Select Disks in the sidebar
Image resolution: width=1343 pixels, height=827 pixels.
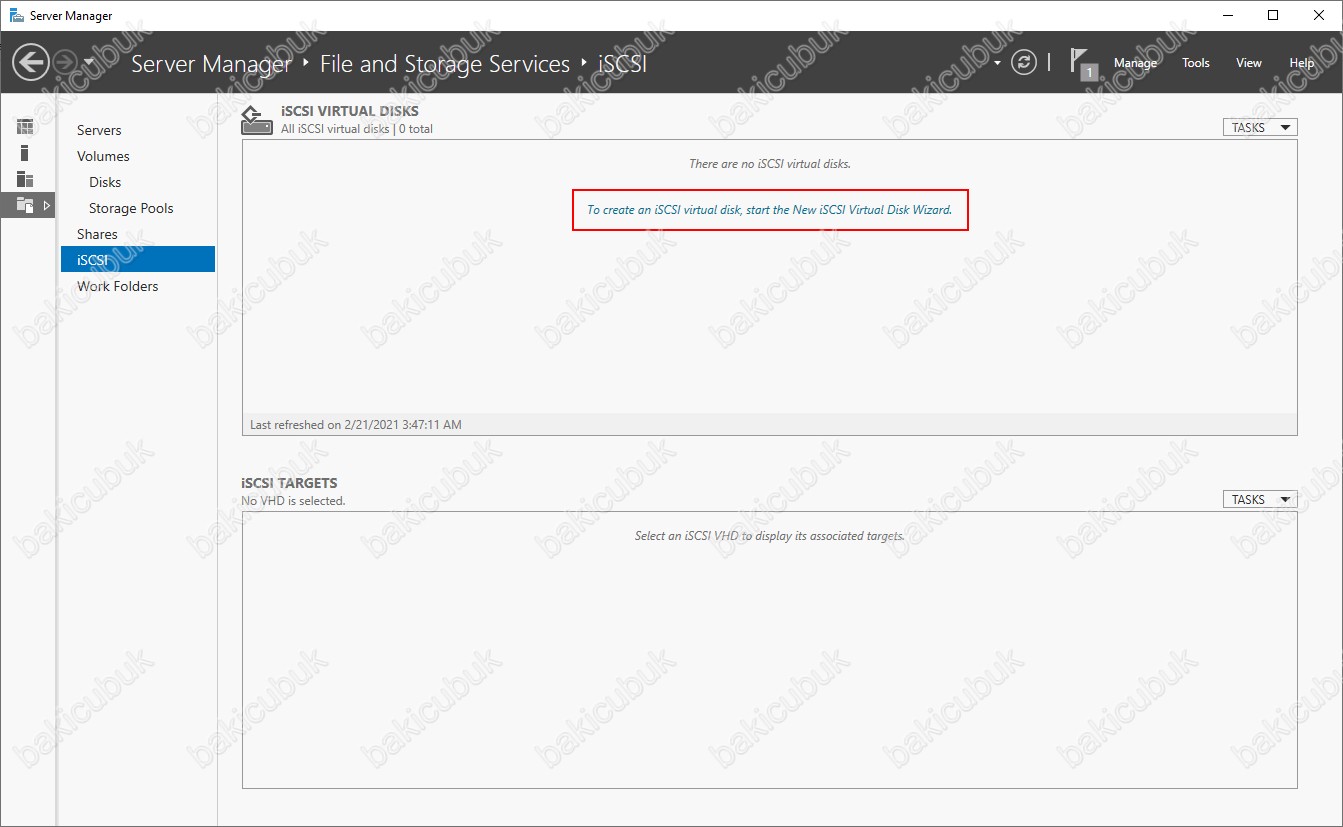pyautogui.click(x=105, y=182)
